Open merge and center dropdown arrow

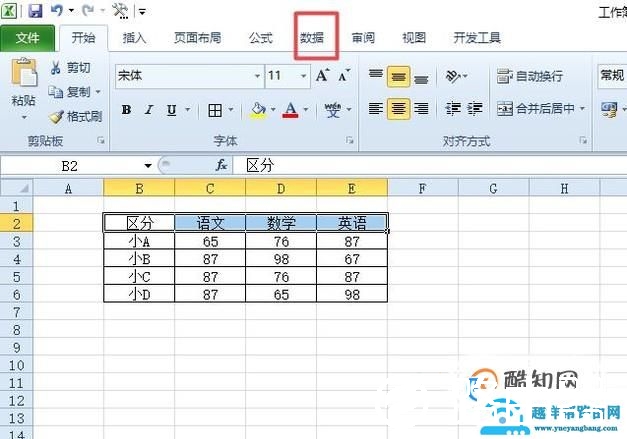tap(582, 108)
